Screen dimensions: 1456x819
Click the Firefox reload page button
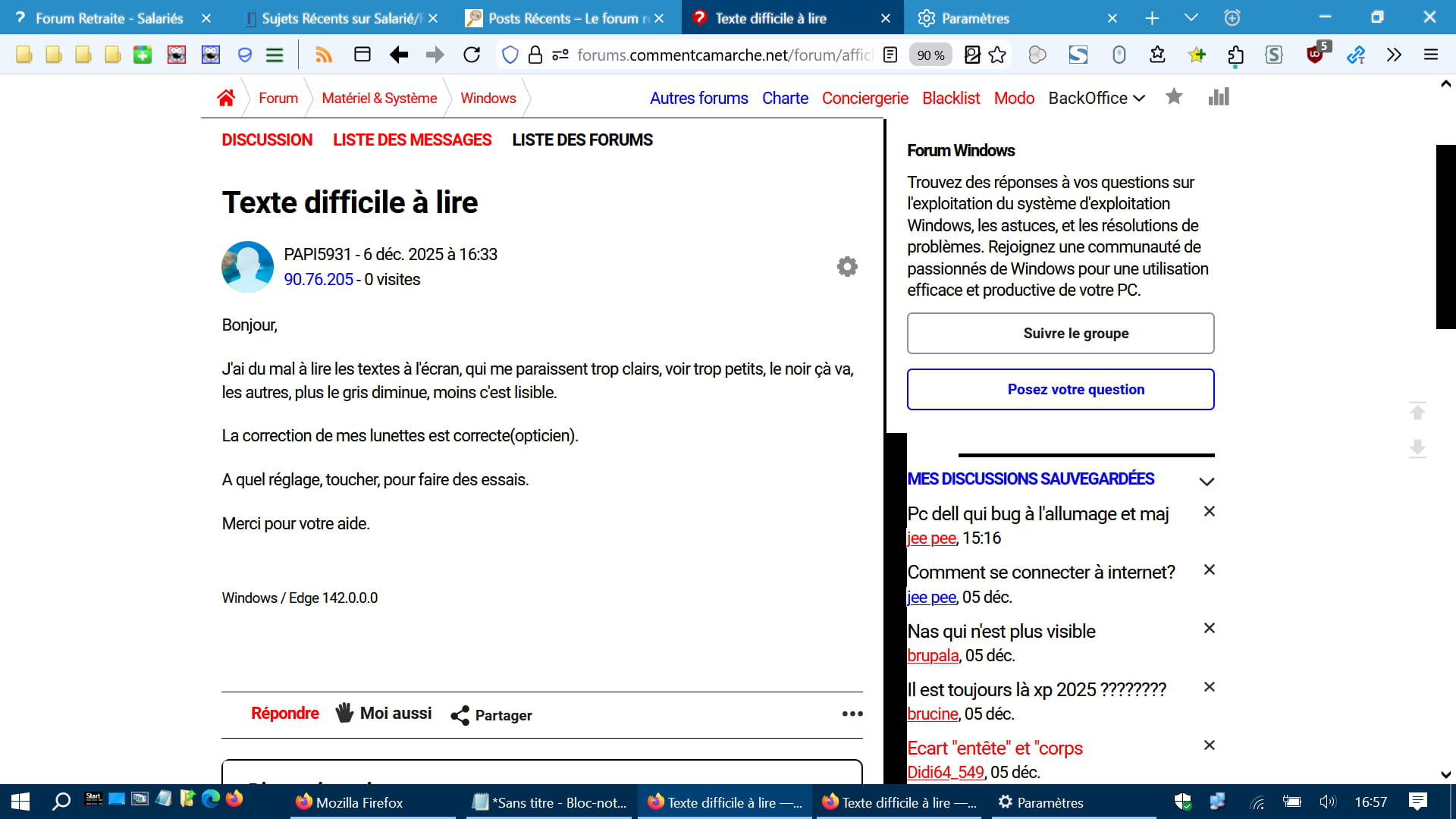pyautogui.click(x=472, y=55)
